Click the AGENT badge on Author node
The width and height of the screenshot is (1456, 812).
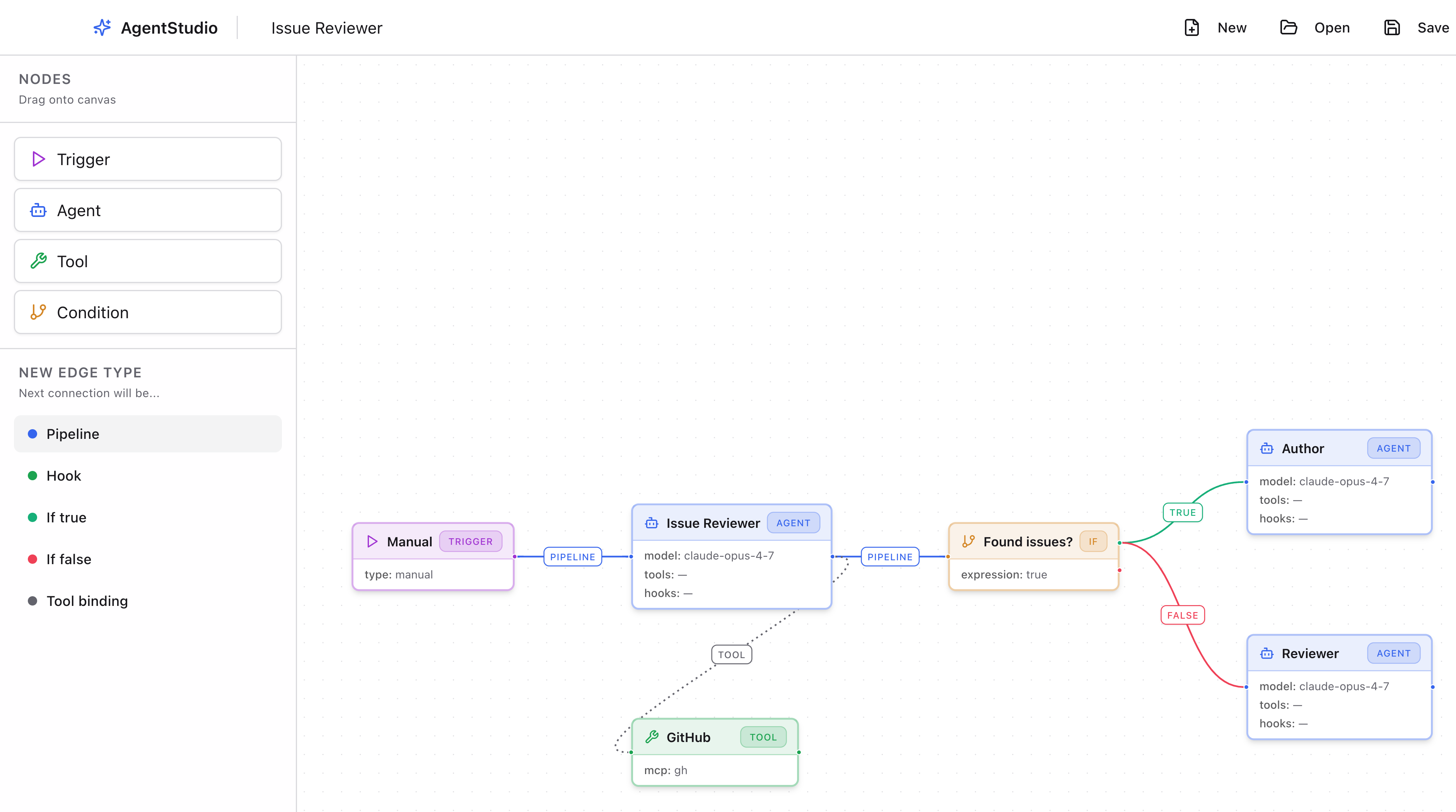[1393, 448]
